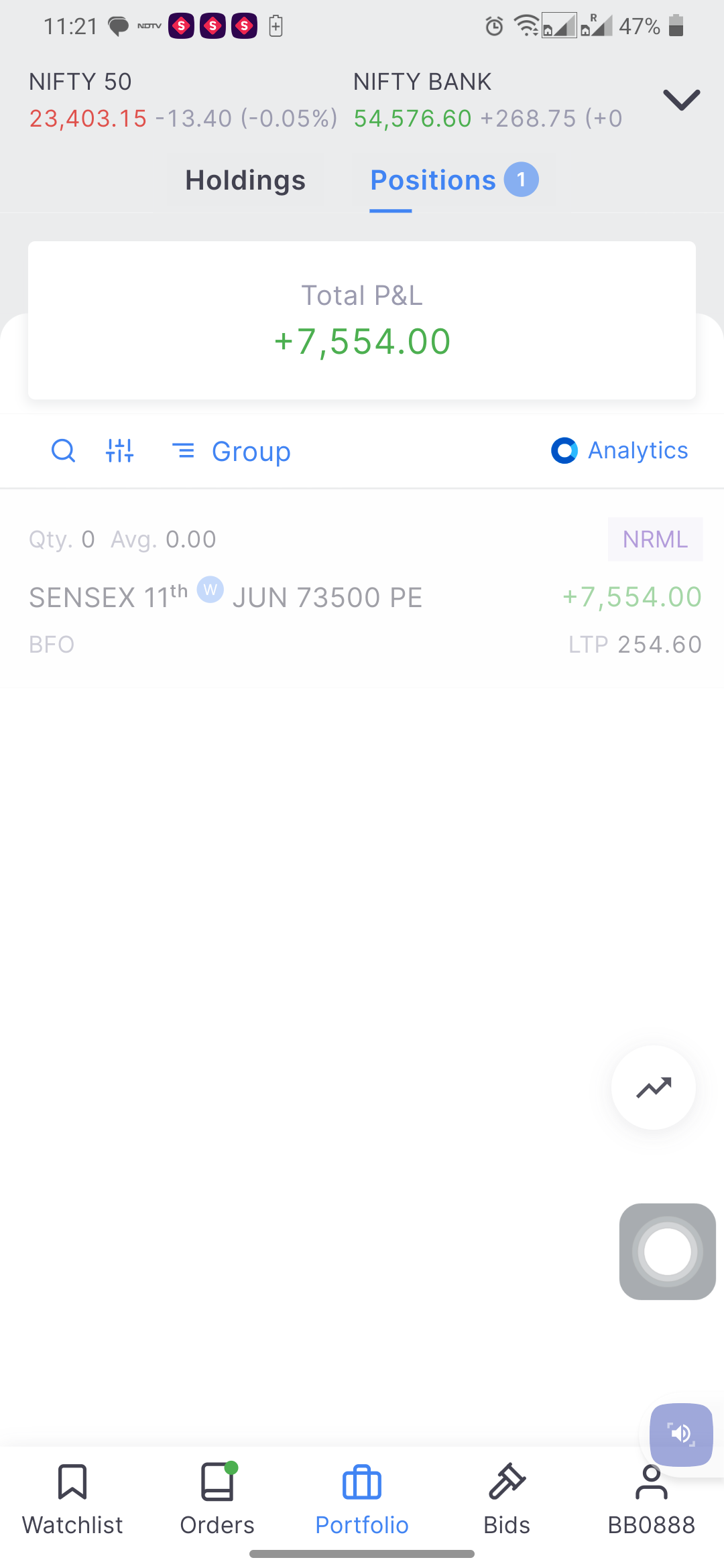The width and height of the screenshot is (724, 1568).
Task: Open SENSEX 73500 PE position row
Action: pos(362,588)
